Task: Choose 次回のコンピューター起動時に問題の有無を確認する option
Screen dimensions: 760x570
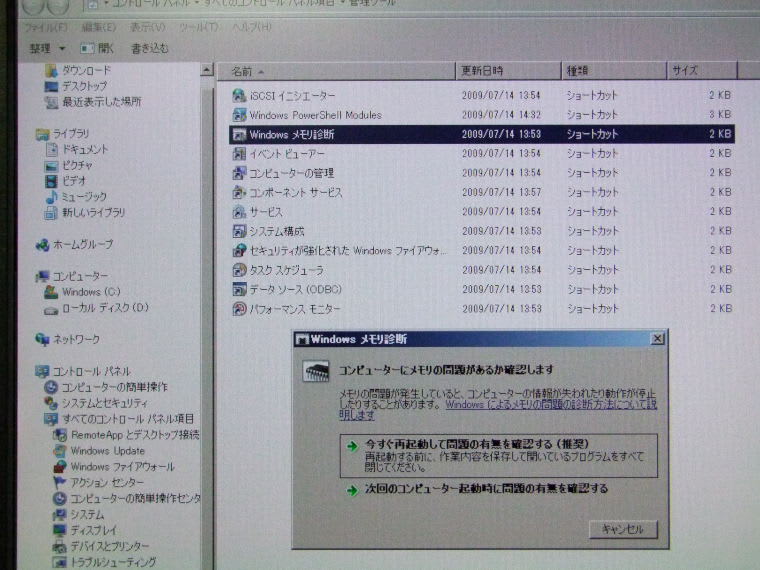Action: click(x=477, y=489)
